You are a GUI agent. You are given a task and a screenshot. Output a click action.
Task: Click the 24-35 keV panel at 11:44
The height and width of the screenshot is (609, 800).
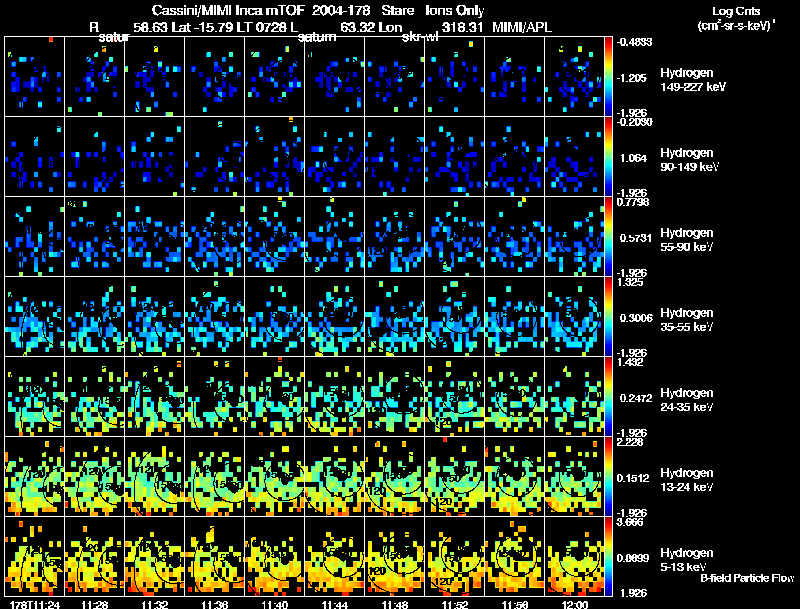[335, 396]
